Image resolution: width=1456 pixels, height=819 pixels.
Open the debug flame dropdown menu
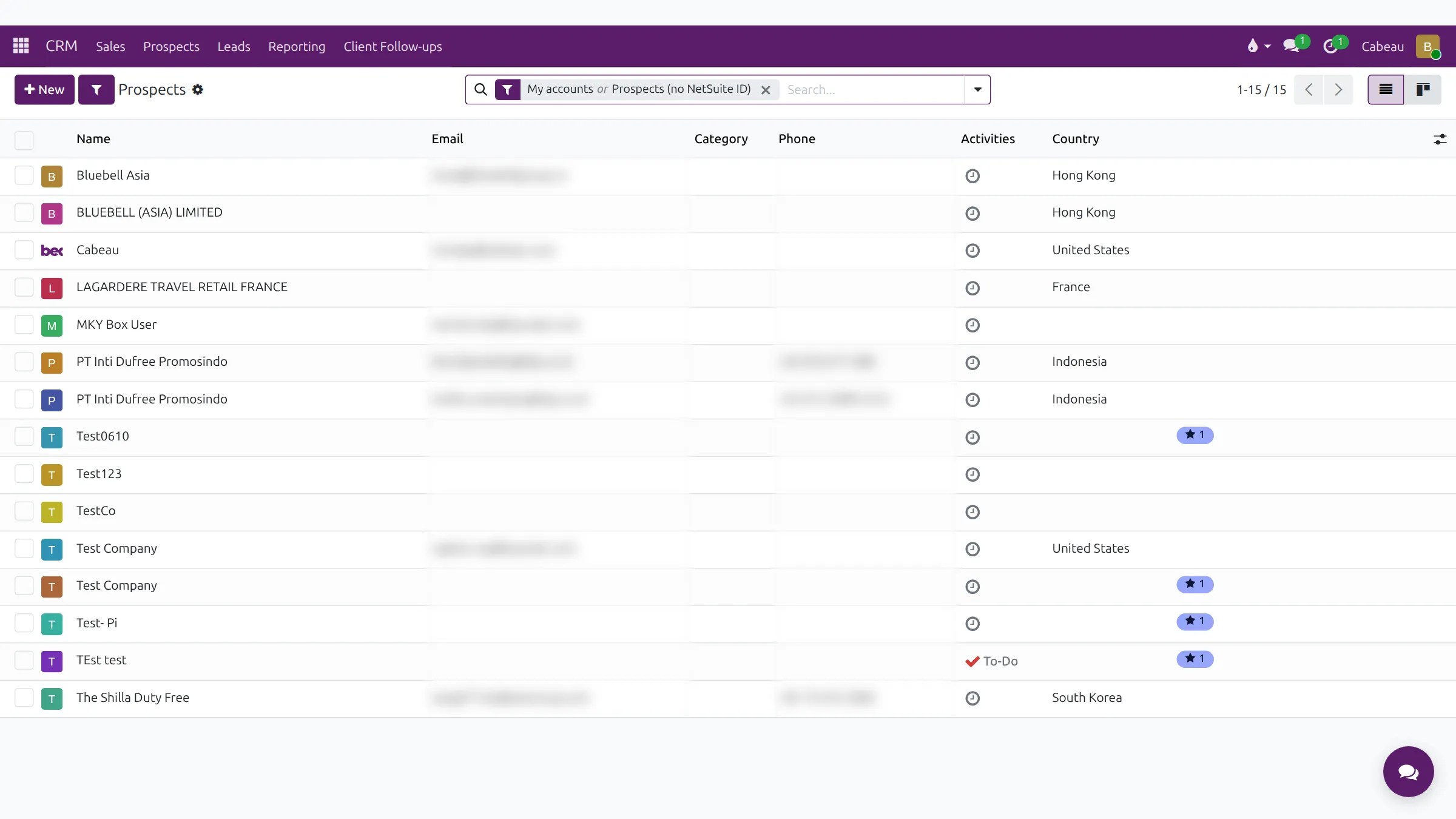[x=1259, y=46]
